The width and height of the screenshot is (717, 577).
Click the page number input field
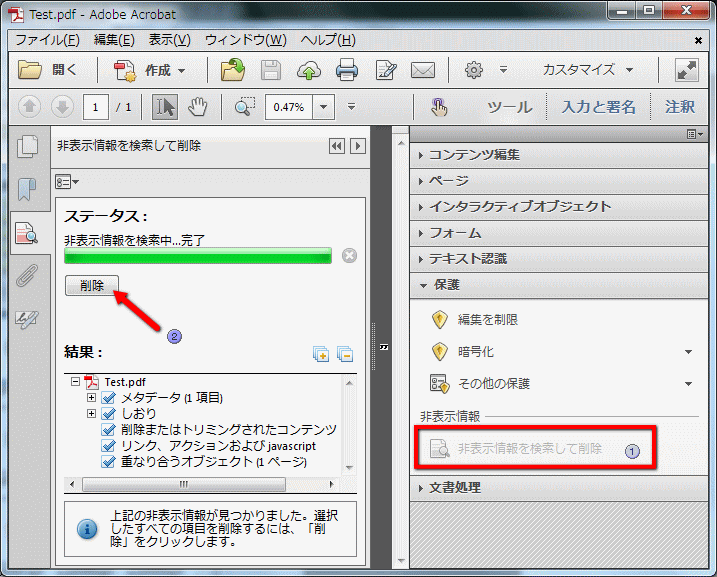pos(96,107)
